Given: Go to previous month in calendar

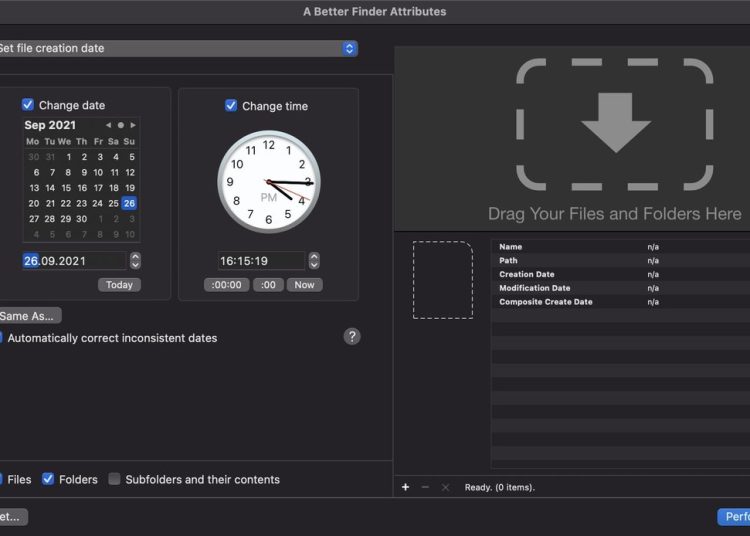Looking at the screenshot, I should click(x=109, y=126).
